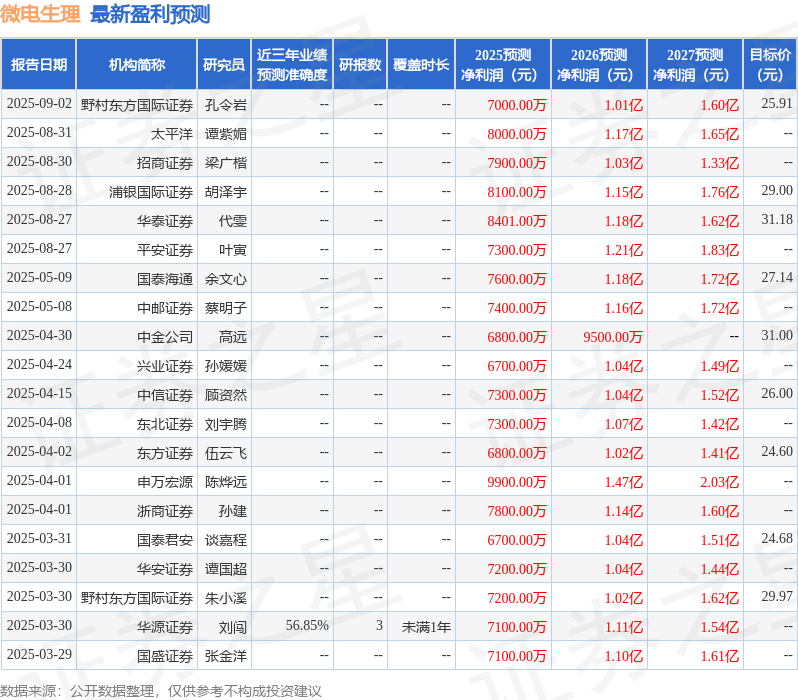
Task: Click the 研究员 column header
Action: click(x=224, y=65)
